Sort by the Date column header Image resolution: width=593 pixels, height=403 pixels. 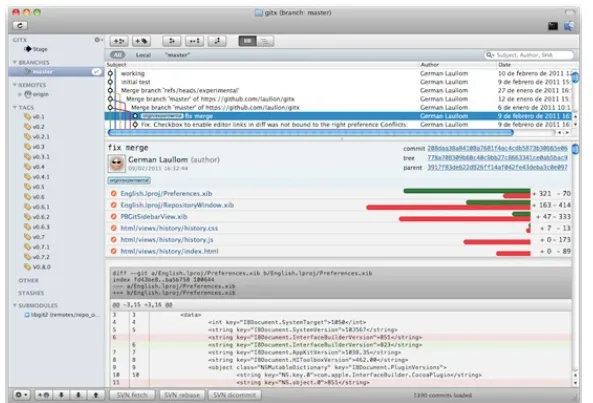pos(534,65)
